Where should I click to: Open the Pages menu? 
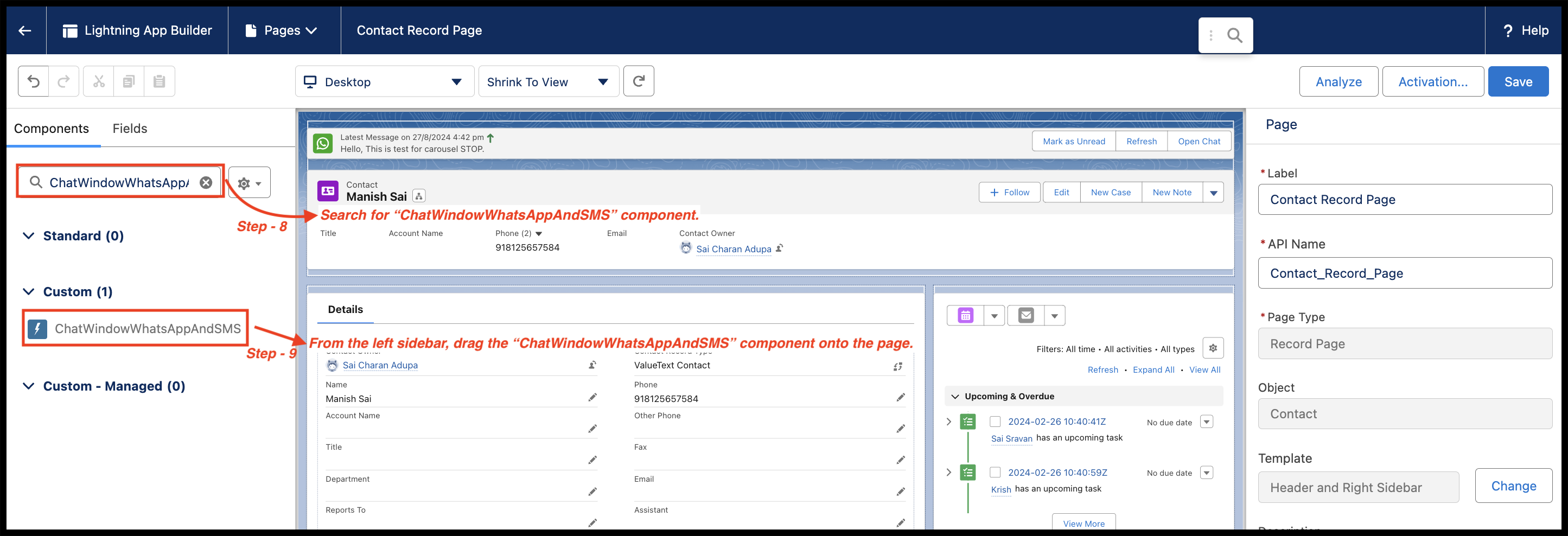point(283,30)
